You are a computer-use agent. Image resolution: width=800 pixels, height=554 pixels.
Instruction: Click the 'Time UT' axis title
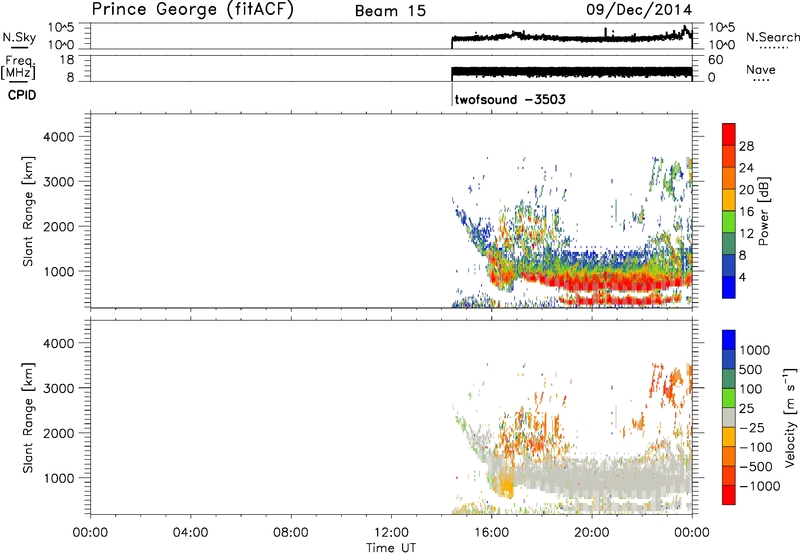[391, 548]
